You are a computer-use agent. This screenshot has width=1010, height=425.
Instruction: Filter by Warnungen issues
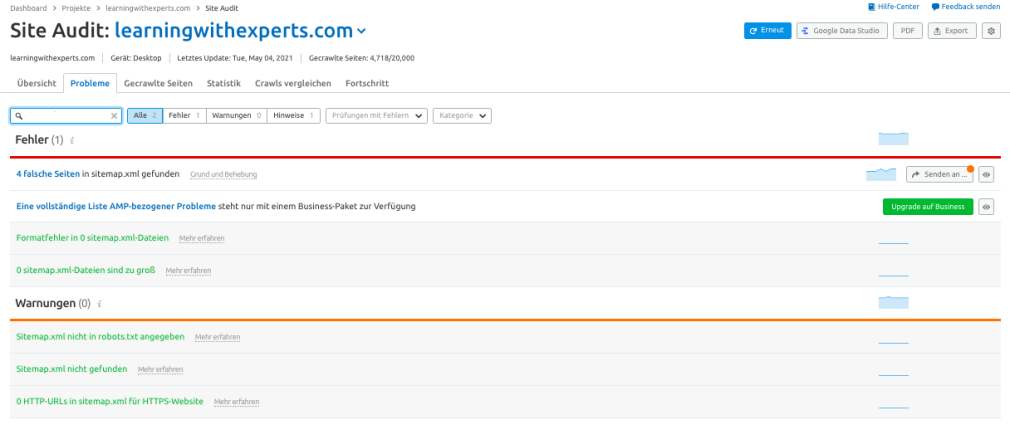tap(236, 116)
